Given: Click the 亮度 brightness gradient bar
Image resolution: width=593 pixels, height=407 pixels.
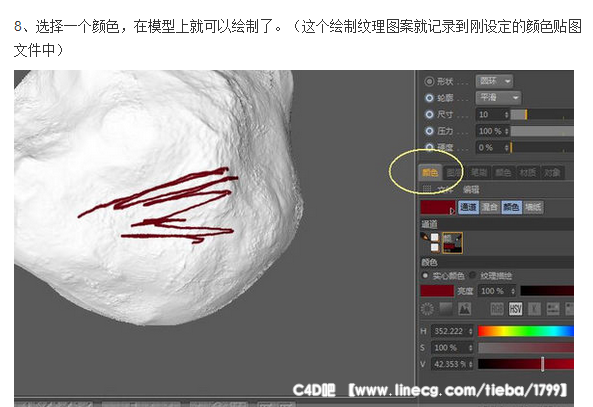Looking at the screenshot, I should coord(547,291).
